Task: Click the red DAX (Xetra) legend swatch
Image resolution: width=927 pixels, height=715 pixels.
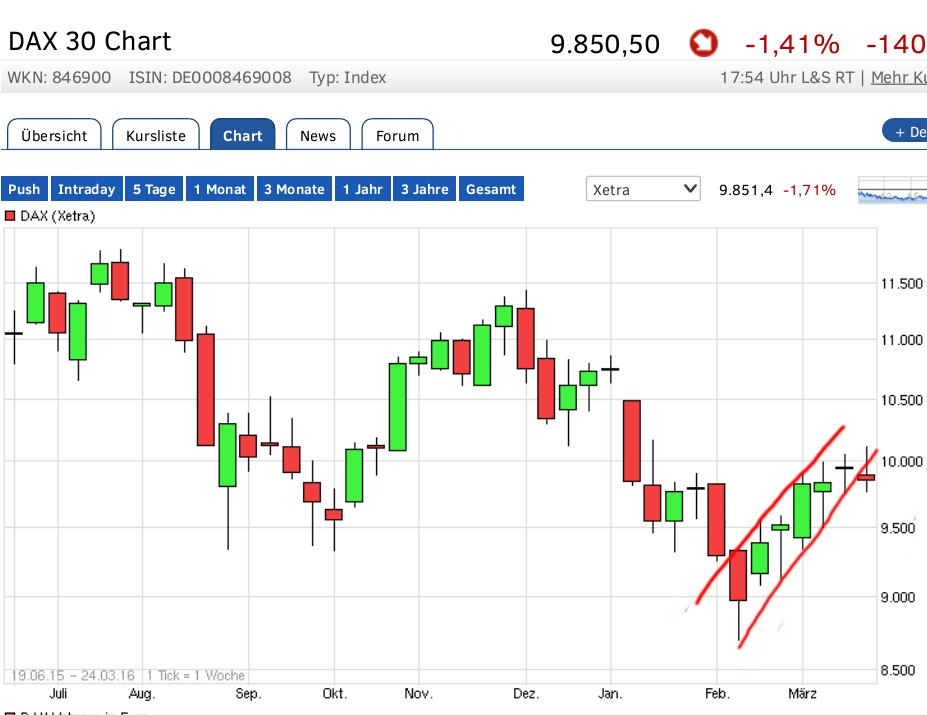Action: click(x=10, y=216)
